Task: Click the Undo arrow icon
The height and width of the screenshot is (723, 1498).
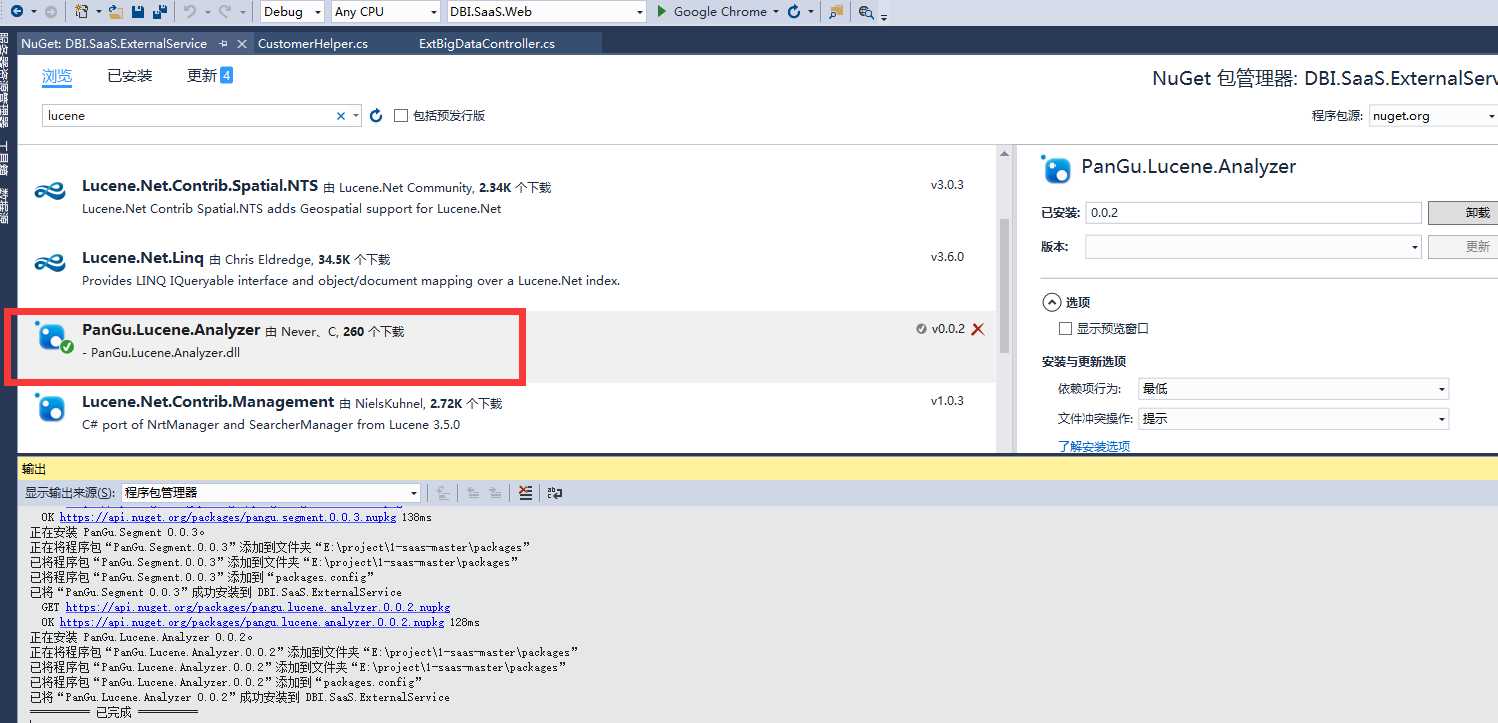Action: coord(190,11)
